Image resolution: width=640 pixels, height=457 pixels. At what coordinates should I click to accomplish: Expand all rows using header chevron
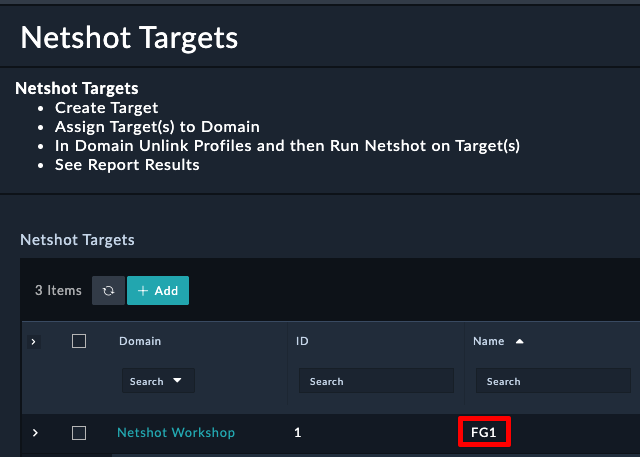[x=34, y=342]
